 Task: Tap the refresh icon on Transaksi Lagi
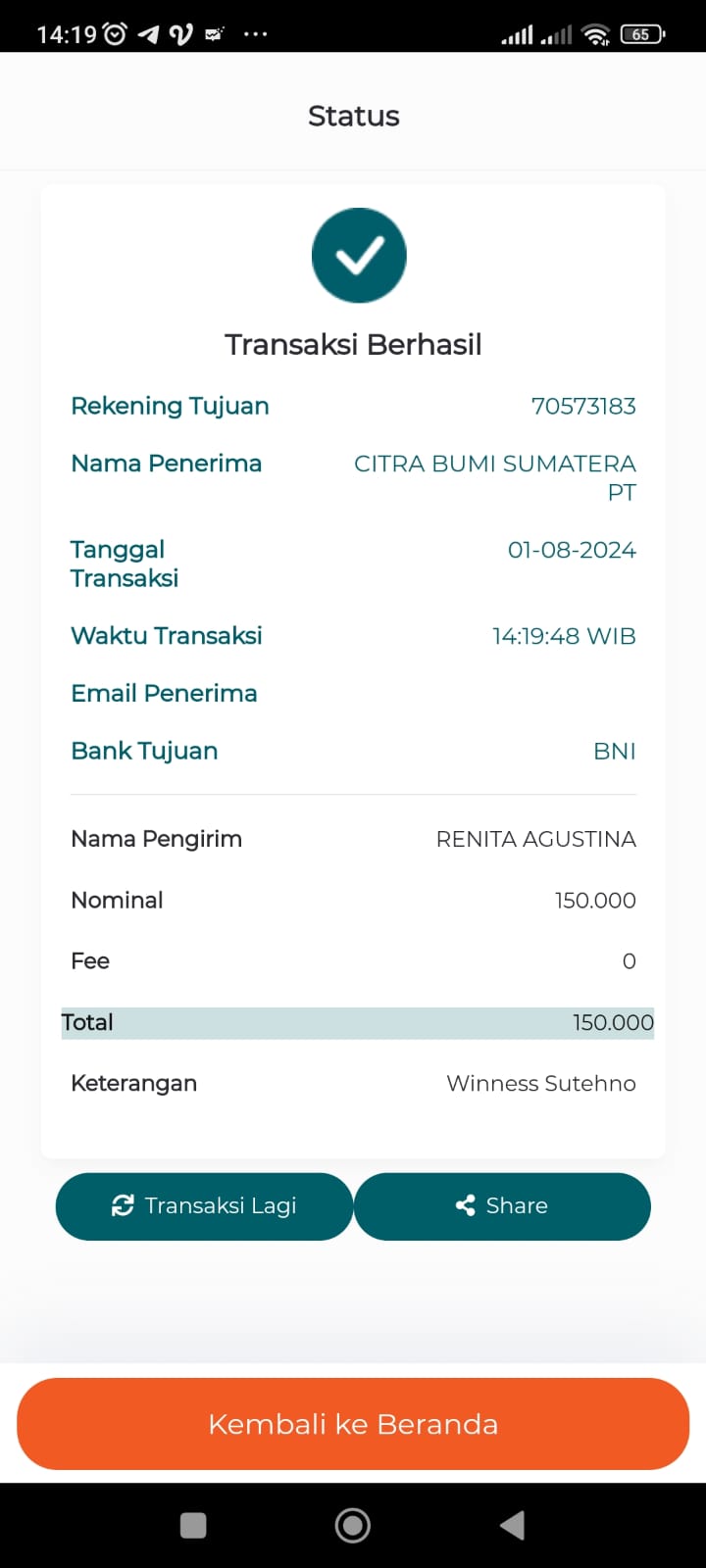click(123, 1205)
